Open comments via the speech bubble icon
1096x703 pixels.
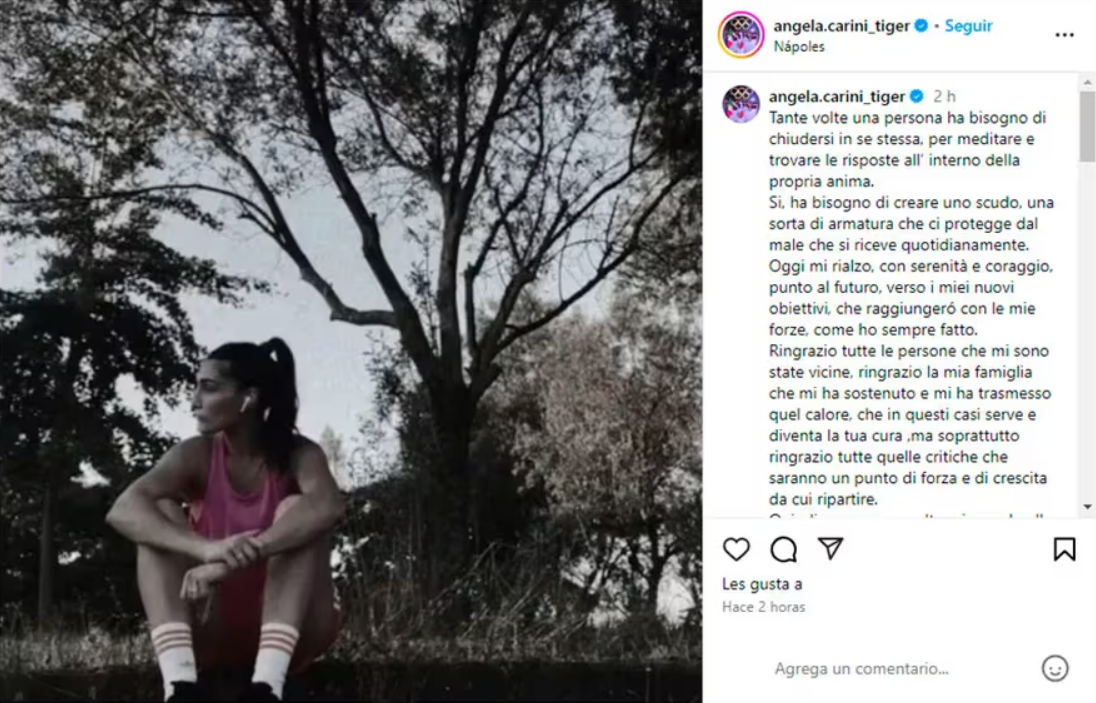click(784, 549)
